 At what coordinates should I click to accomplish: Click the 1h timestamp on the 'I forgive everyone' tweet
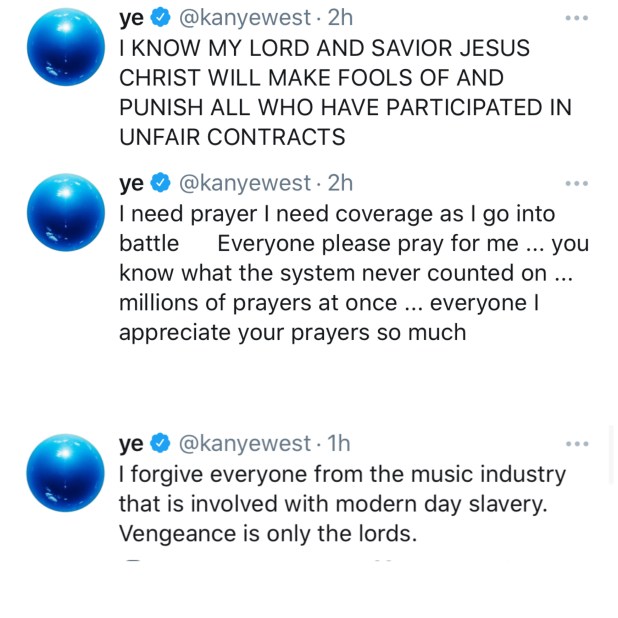pos(339,444)
